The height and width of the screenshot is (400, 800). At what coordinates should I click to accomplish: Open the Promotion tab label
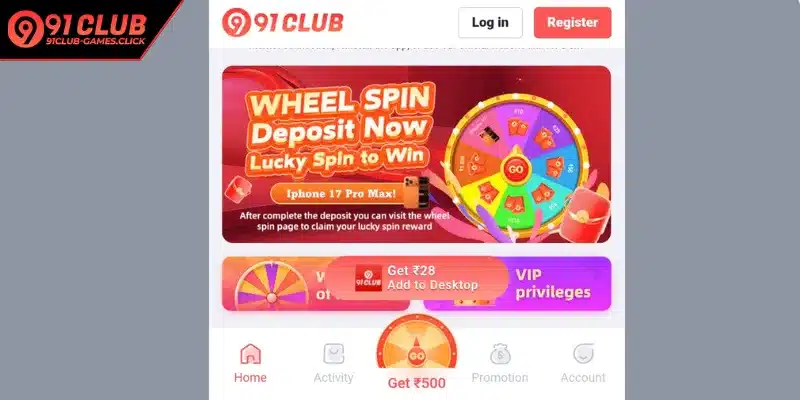point(500,378)
